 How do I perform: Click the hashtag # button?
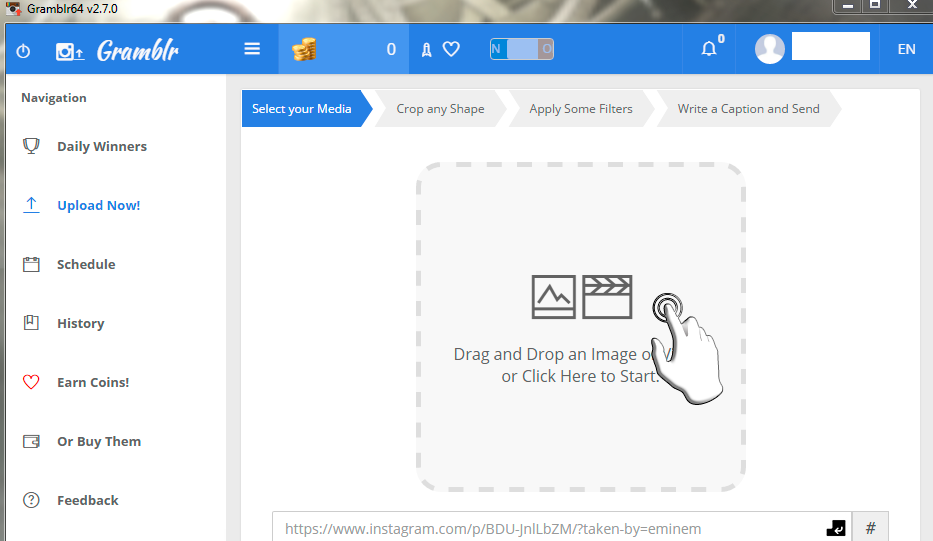click(x=871, y=527)
